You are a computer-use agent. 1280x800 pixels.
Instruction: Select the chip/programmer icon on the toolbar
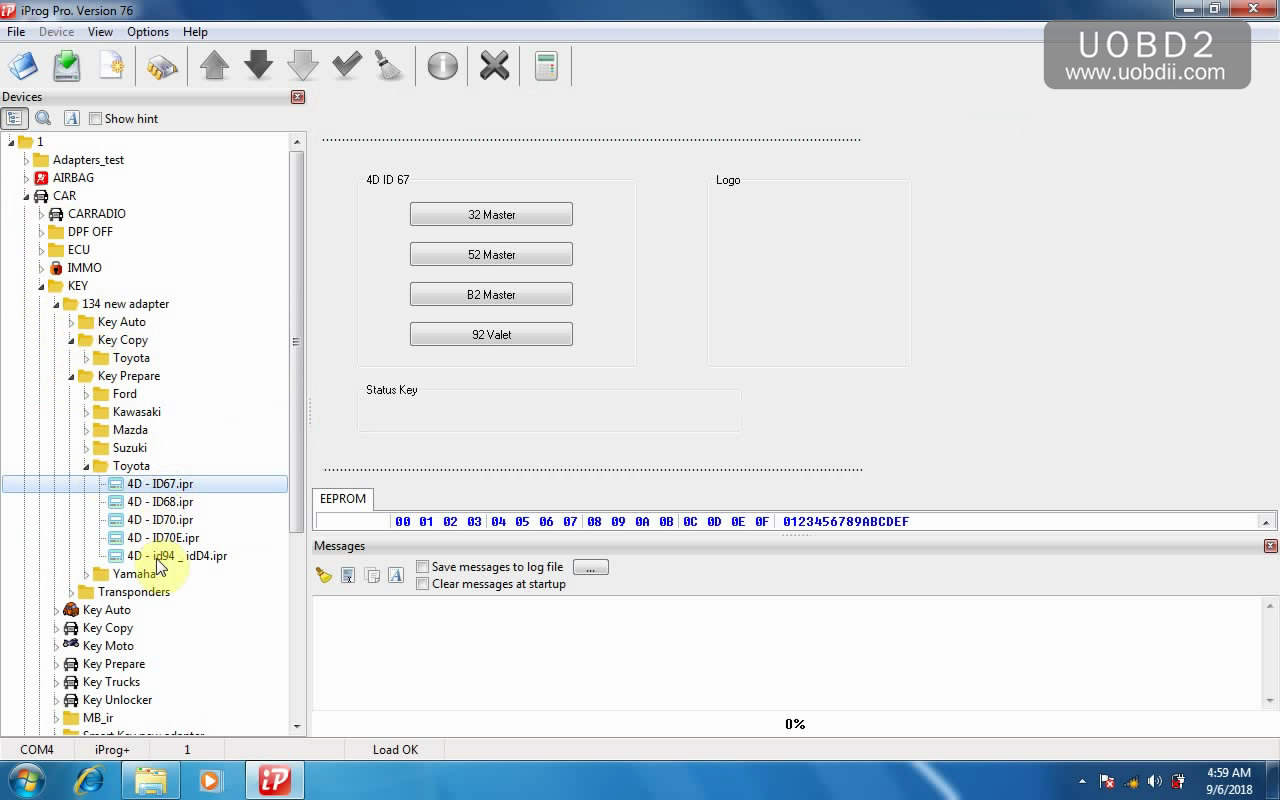160,64
